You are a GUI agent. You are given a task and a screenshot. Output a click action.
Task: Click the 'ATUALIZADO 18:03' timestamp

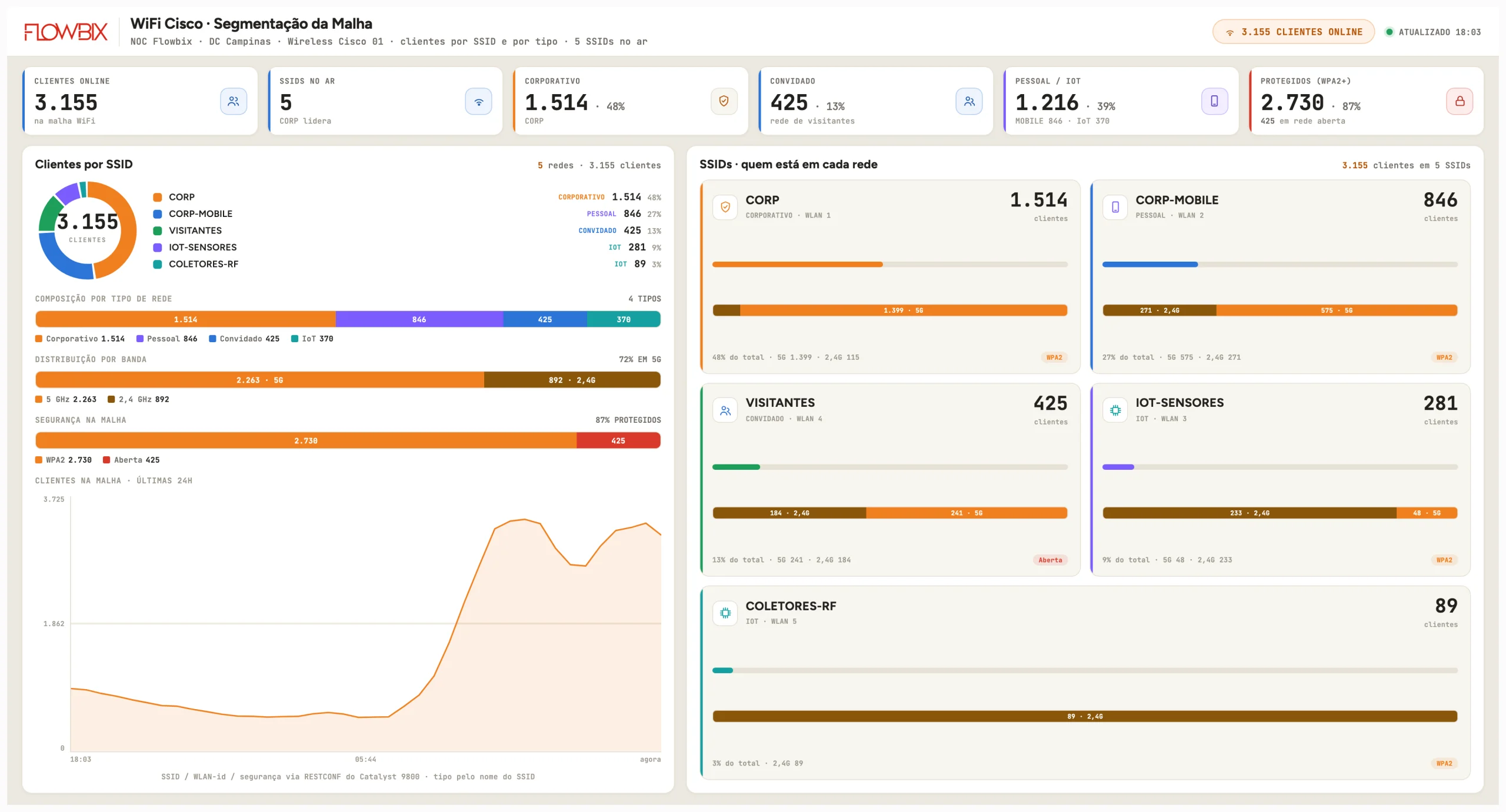pyautogui.click(x=1440, y=32)
